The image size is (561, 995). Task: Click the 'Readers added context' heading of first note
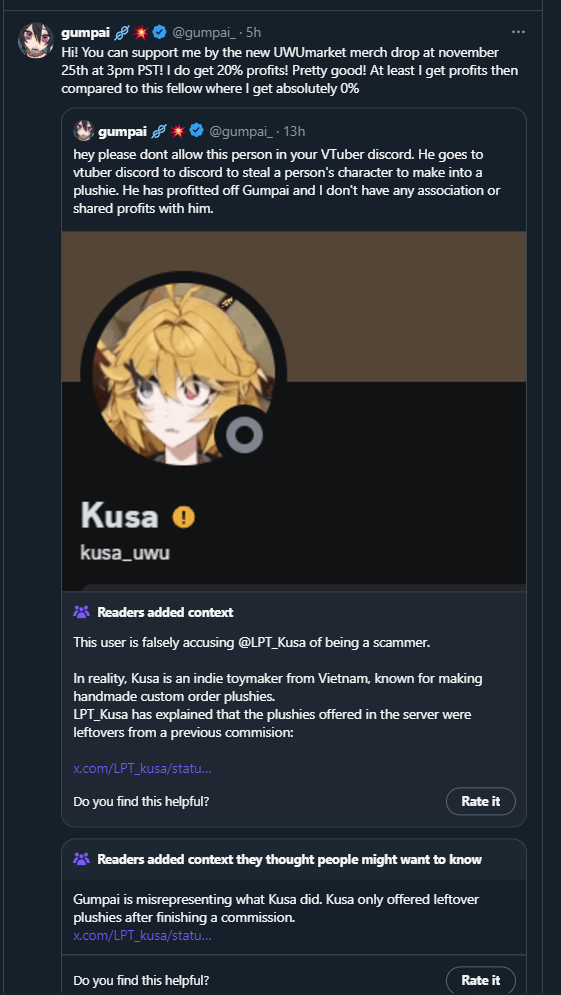coord(165,612)
